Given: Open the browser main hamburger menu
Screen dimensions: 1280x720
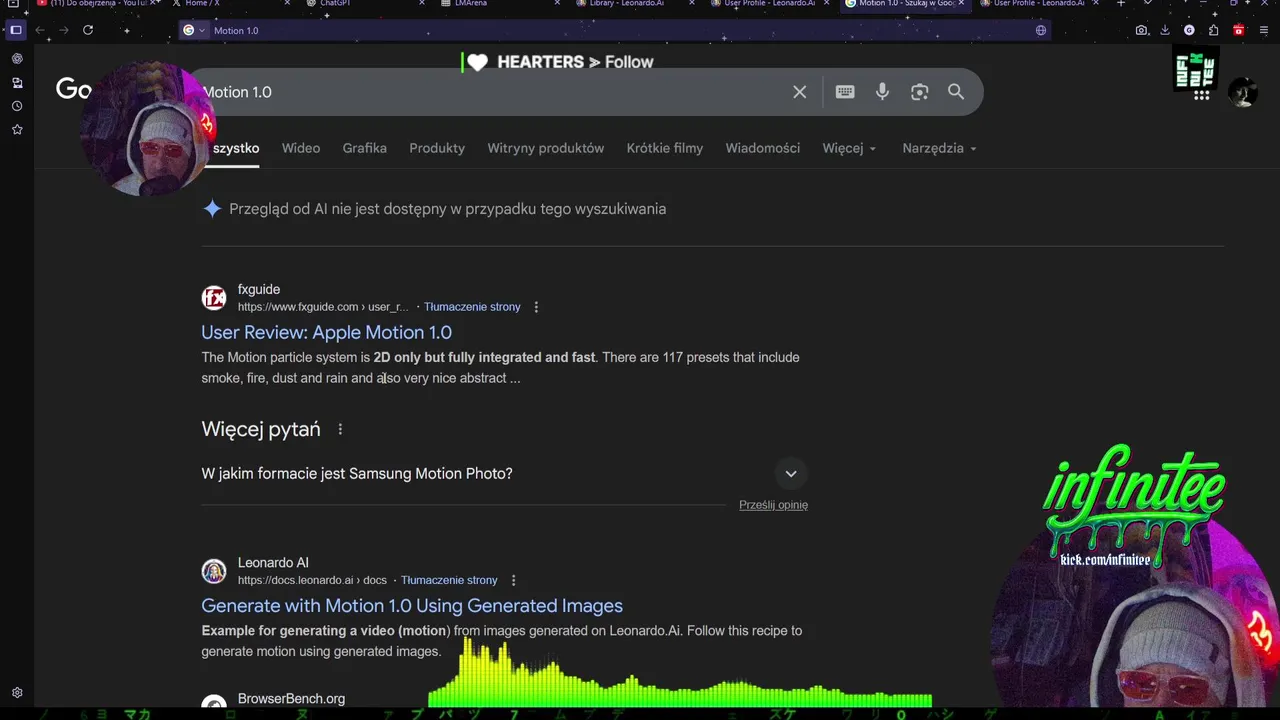Looking at the screenshot, I should pyautogui.click(x=1262, y=30).
